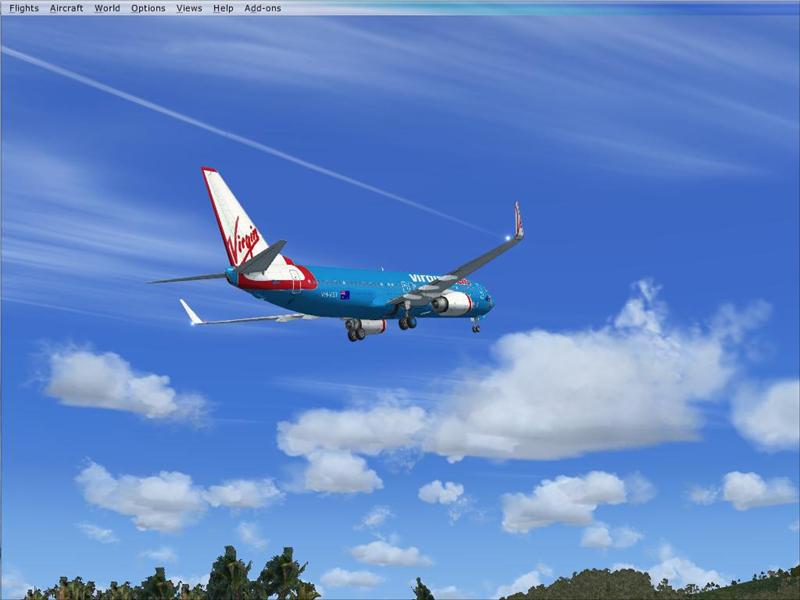Viewport: 800px width, 600px height.
Task: Open the Views menu
Action: [x=189, y=8]
